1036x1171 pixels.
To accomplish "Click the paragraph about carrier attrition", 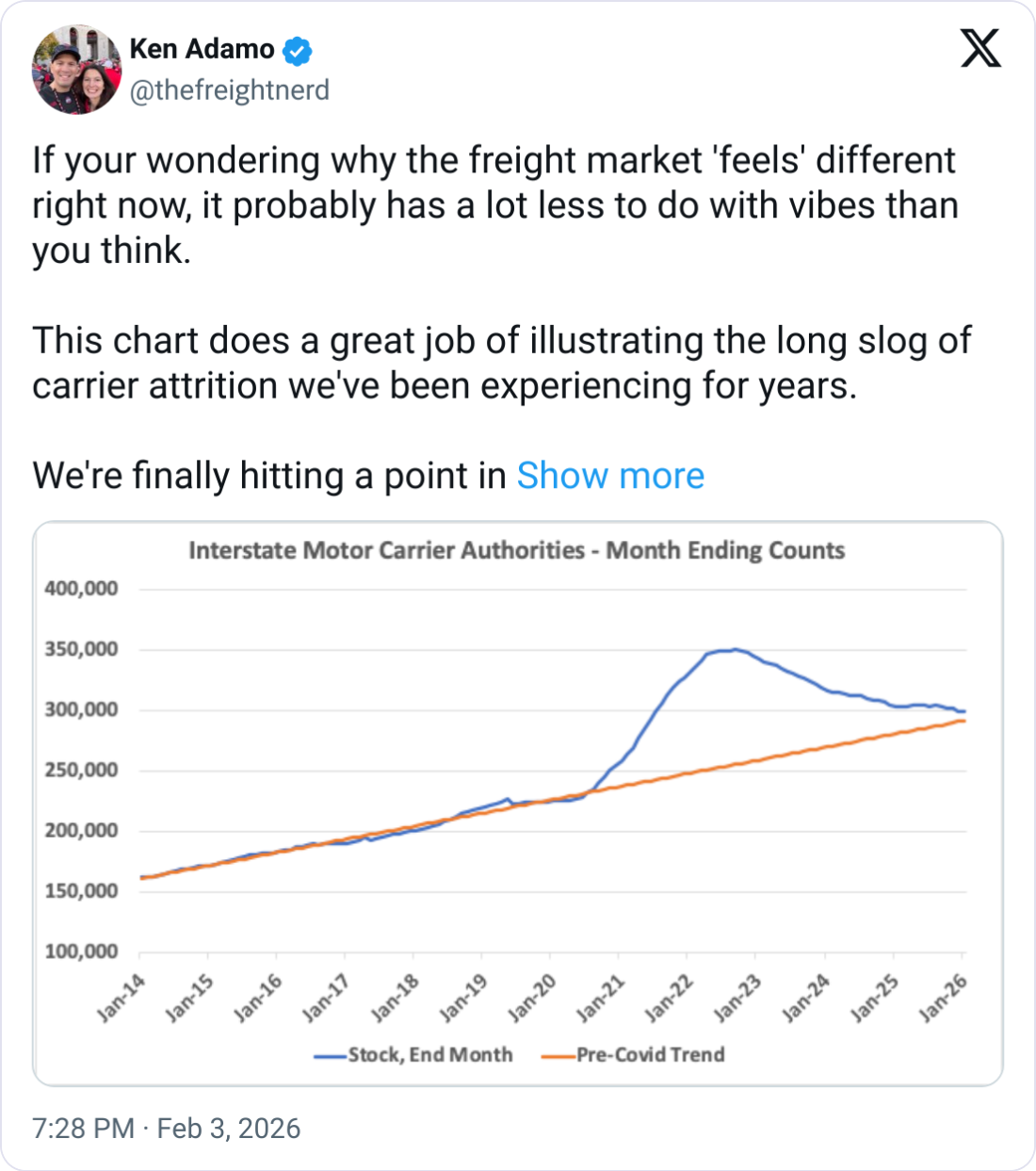I will (x=501, y=363).
